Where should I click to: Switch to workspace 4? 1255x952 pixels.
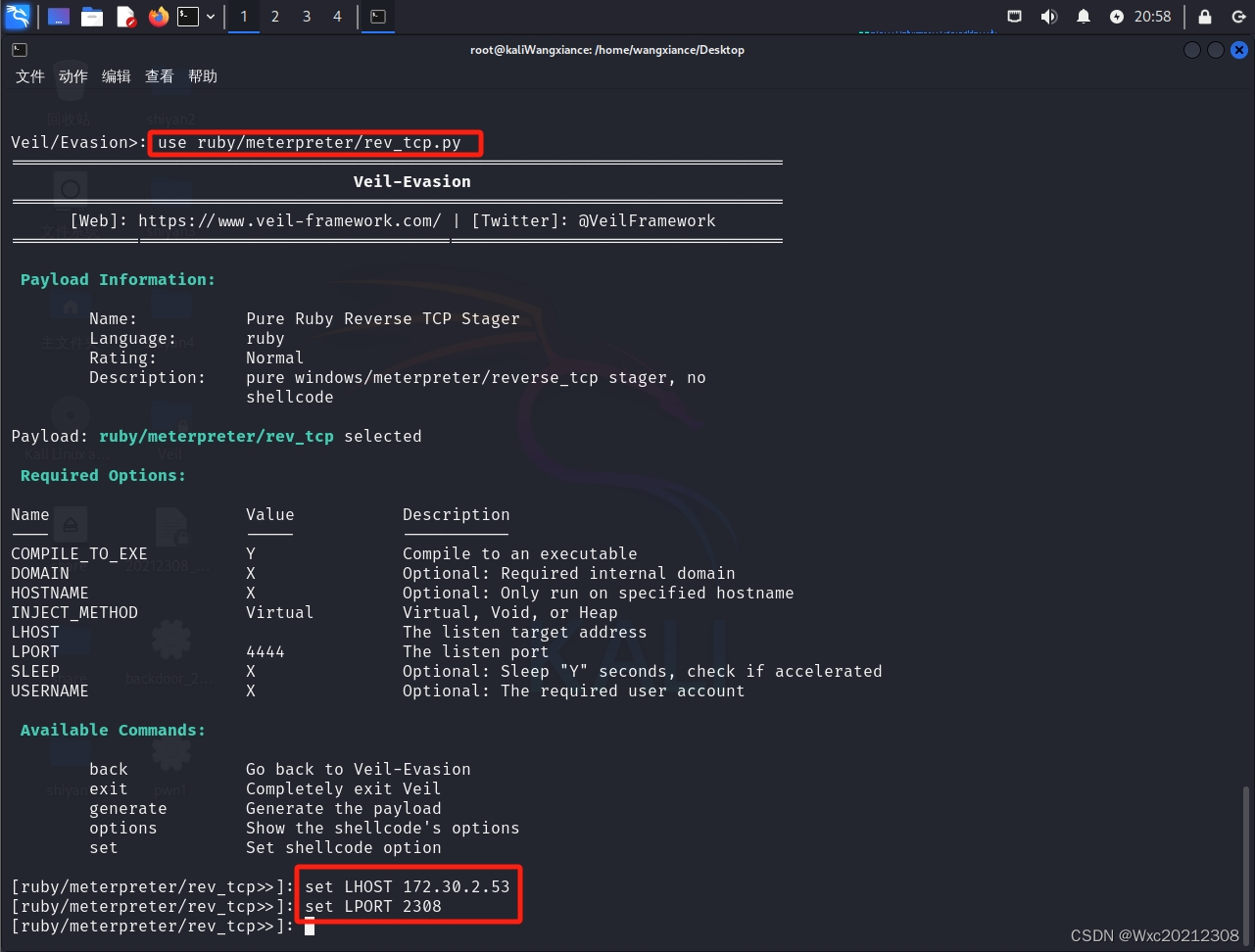pyautogui.click(x=338, y=17)
